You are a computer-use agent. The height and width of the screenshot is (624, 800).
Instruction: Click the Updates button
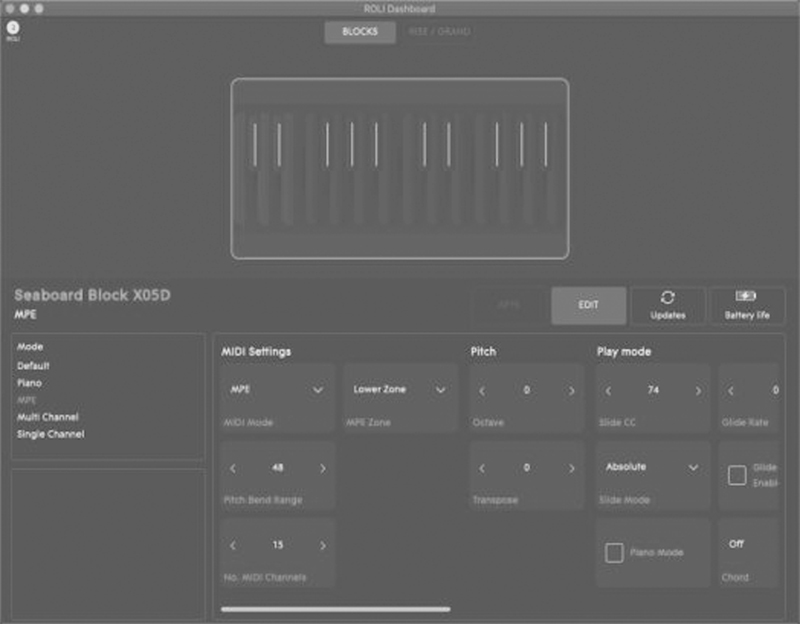[x=667, y=305]
